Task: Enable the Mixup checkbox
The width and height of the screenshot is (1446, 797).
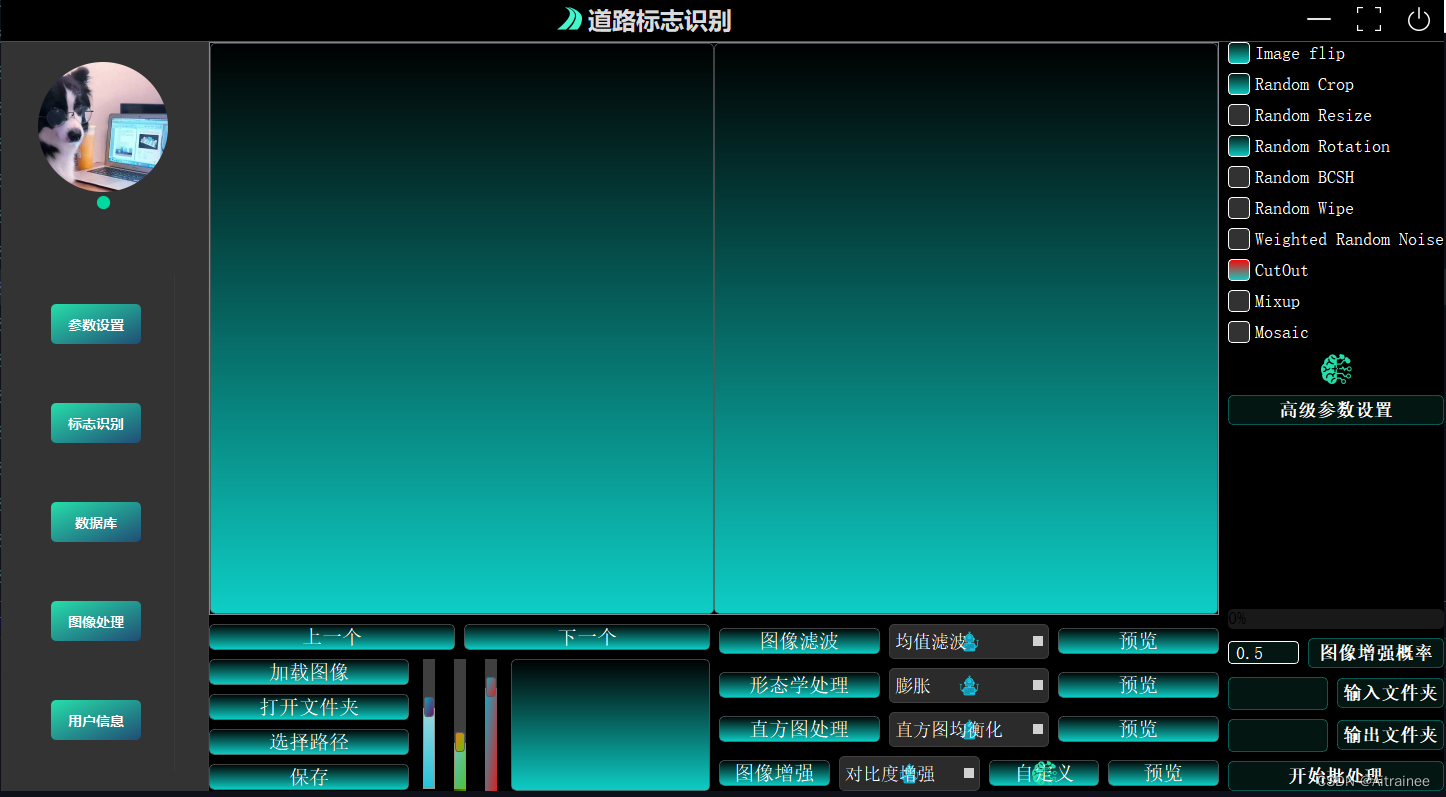Action: [x=1239, y=302]
